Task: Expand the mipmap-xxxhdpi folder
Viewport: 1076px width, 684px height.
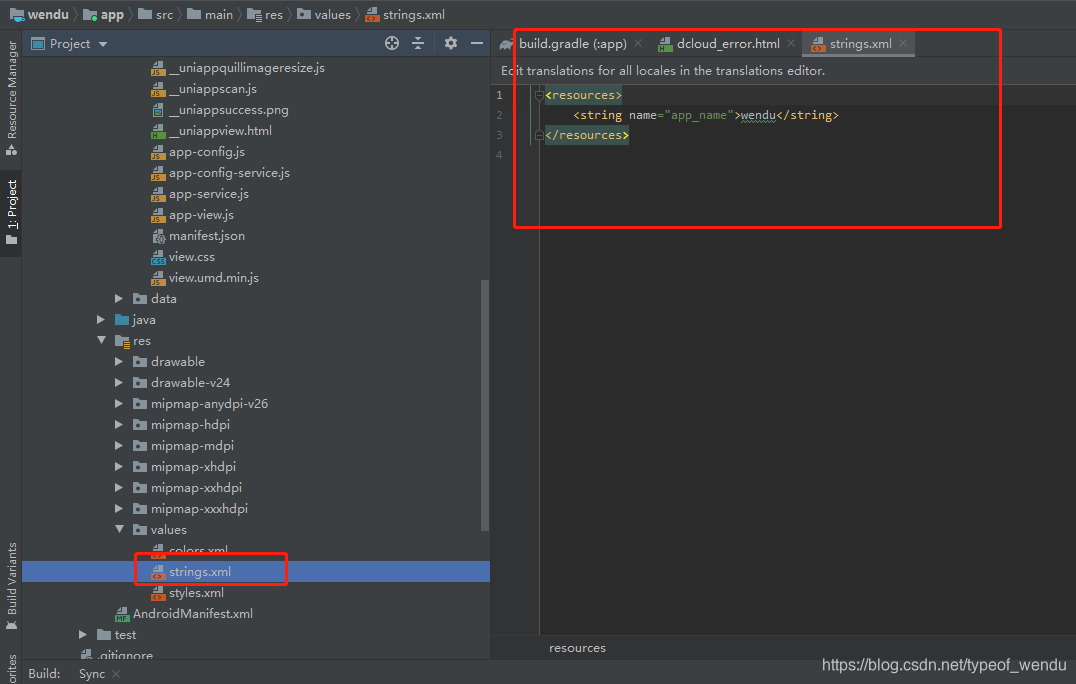Action: [x=119, y=508]
